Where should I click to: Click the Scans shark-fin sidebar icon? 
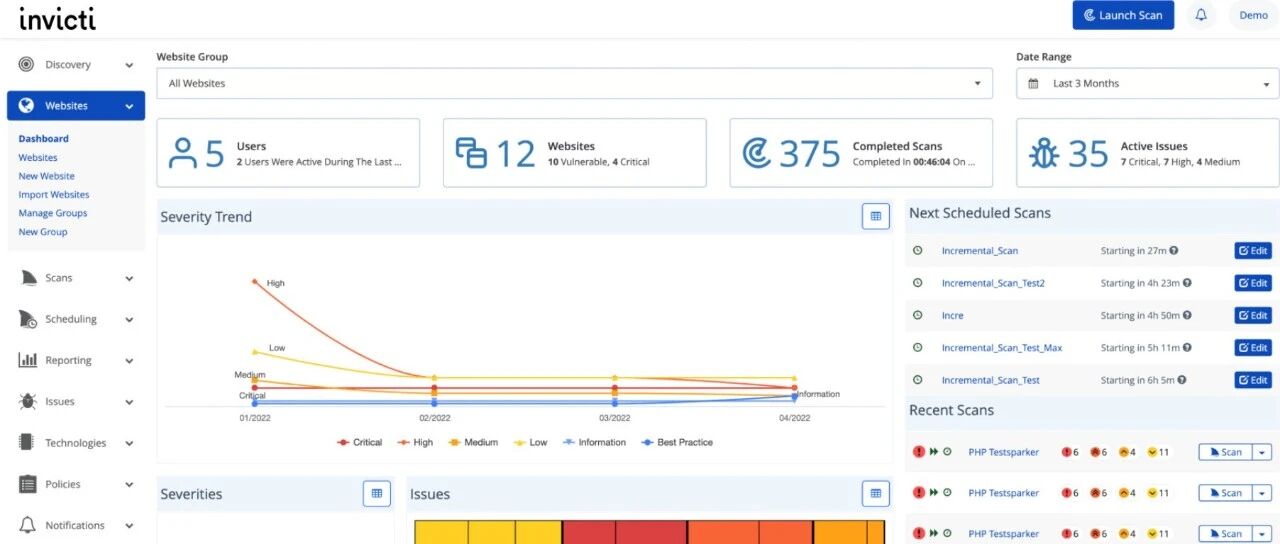point(27,278)
